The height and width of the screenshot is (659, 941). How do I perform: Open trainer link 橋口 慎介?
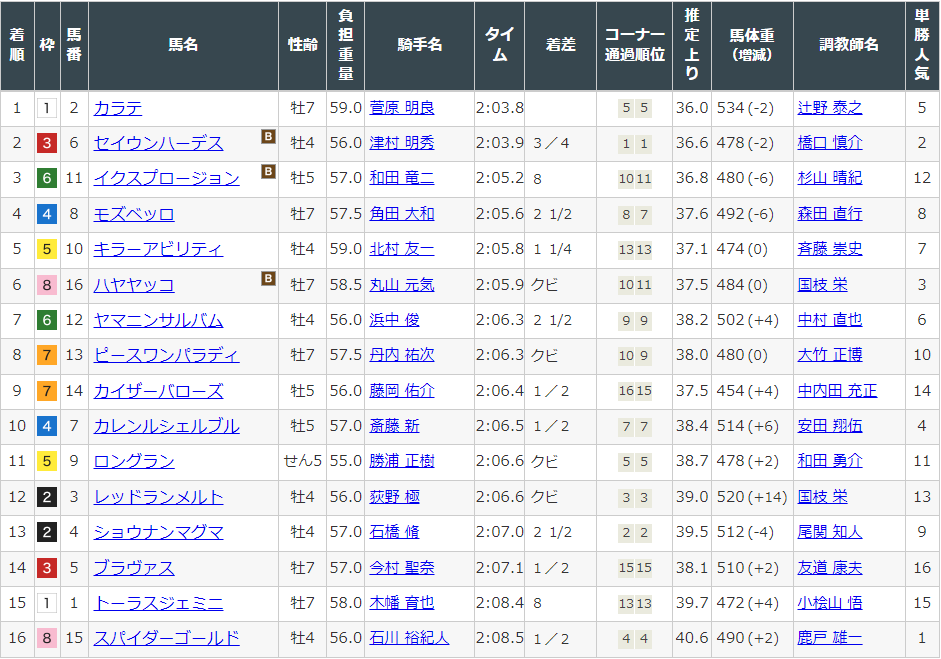(830, 143)
